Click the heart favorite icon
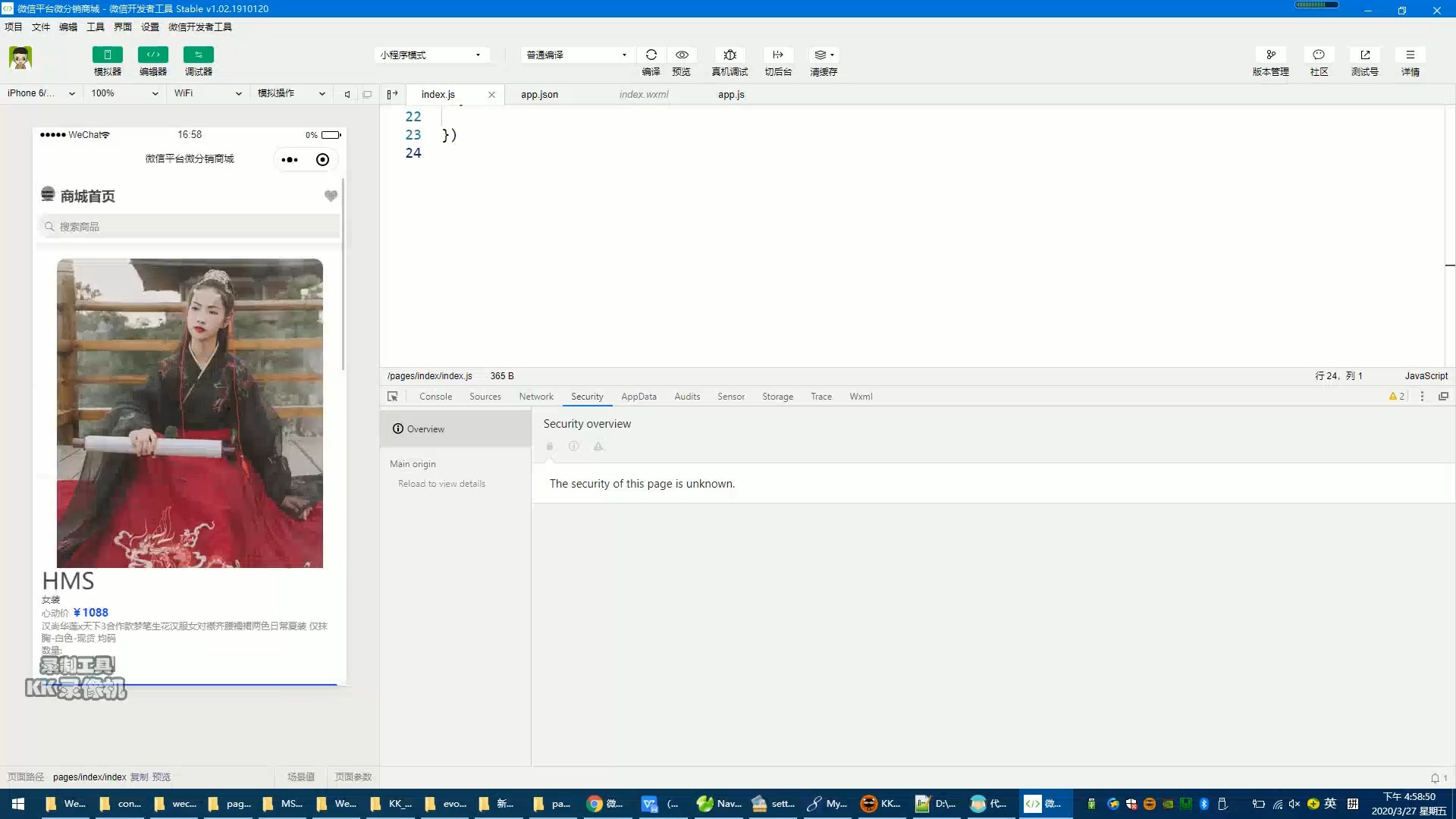This screenshot has width=1456, height=819. 331,196
